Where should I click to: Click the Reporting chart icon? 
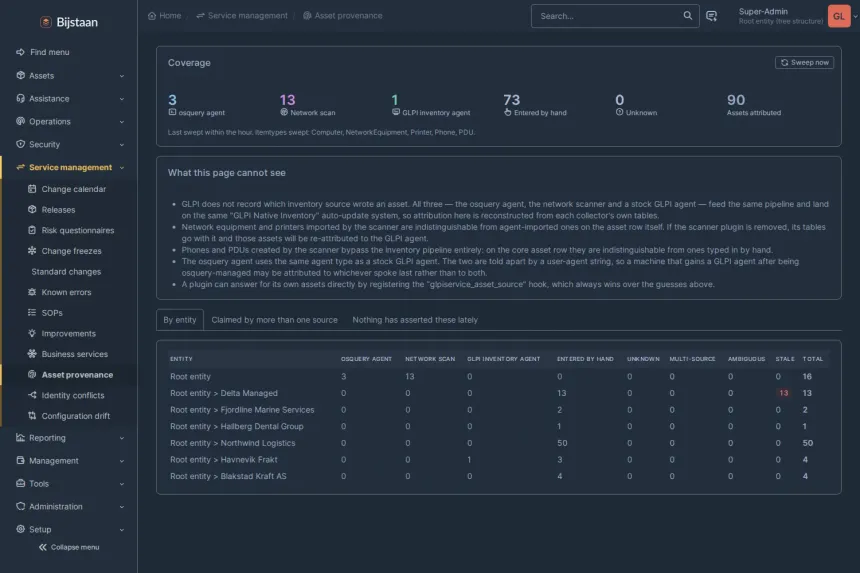(x=21, y=438)
